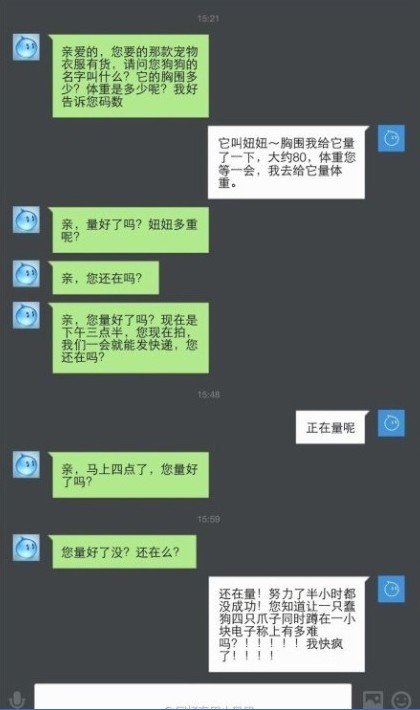This screenshot has height=710, width=420.
Task: Select the 亲，您还在吗？ bubble
Action: point(104,278)
